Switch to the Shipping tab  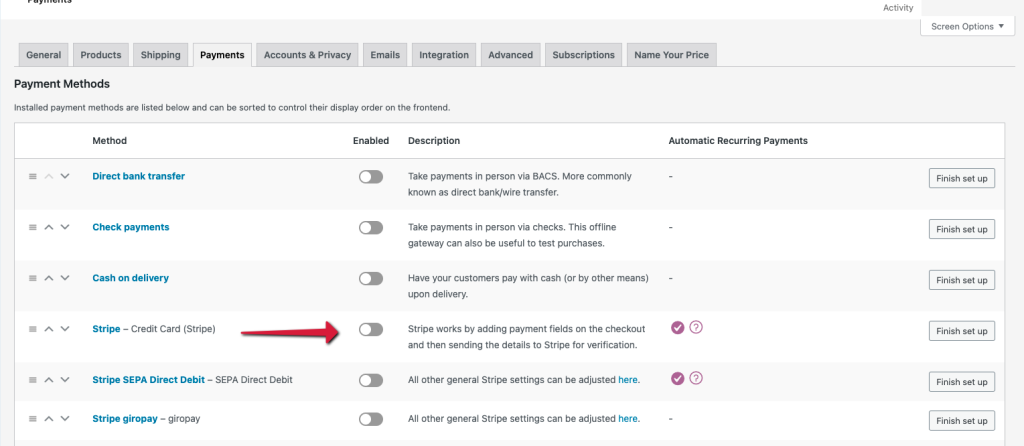pyautogui.click(x=161, y=55)
